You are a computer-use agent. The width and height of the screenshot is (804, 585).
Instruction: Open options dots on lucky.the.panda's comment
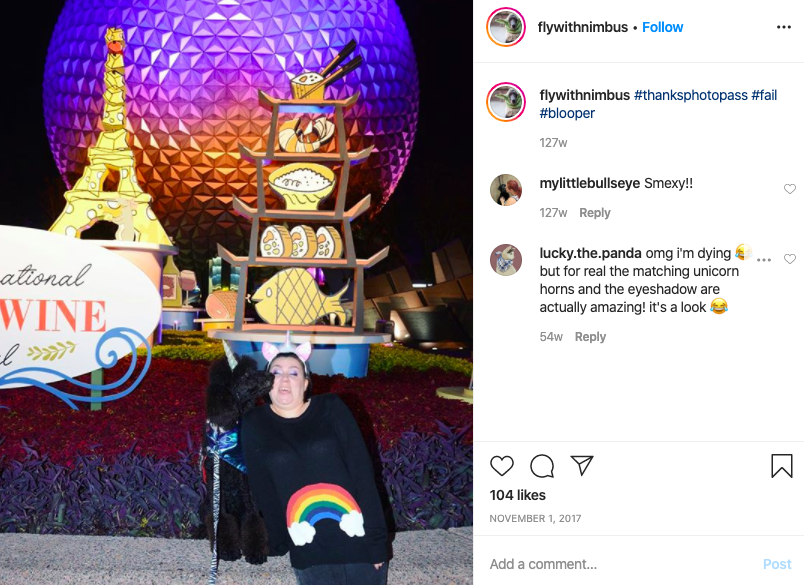click(x=764, y=260)
